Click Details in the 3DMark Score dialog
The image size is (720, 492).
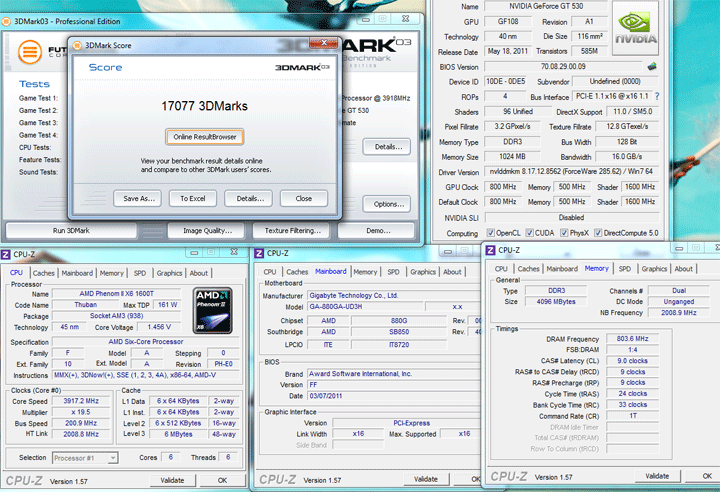pos(250,198)
